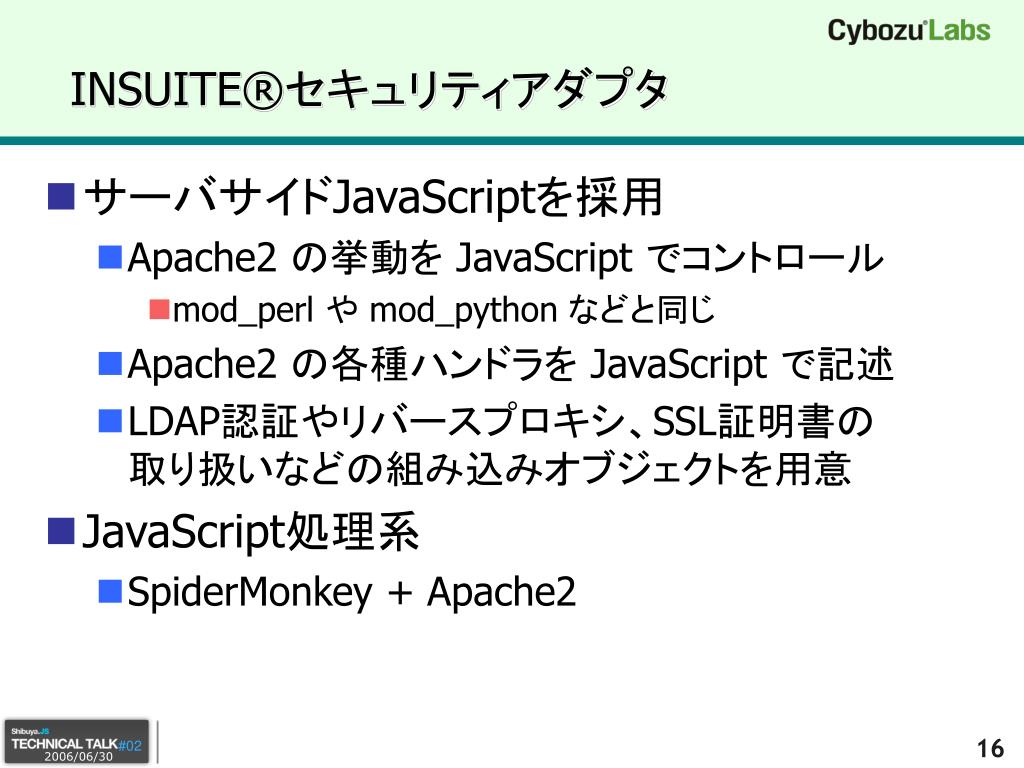
Task: Click the line Apache2 の挙動を JavaScript でコントロール
Action: click(505, 258)
